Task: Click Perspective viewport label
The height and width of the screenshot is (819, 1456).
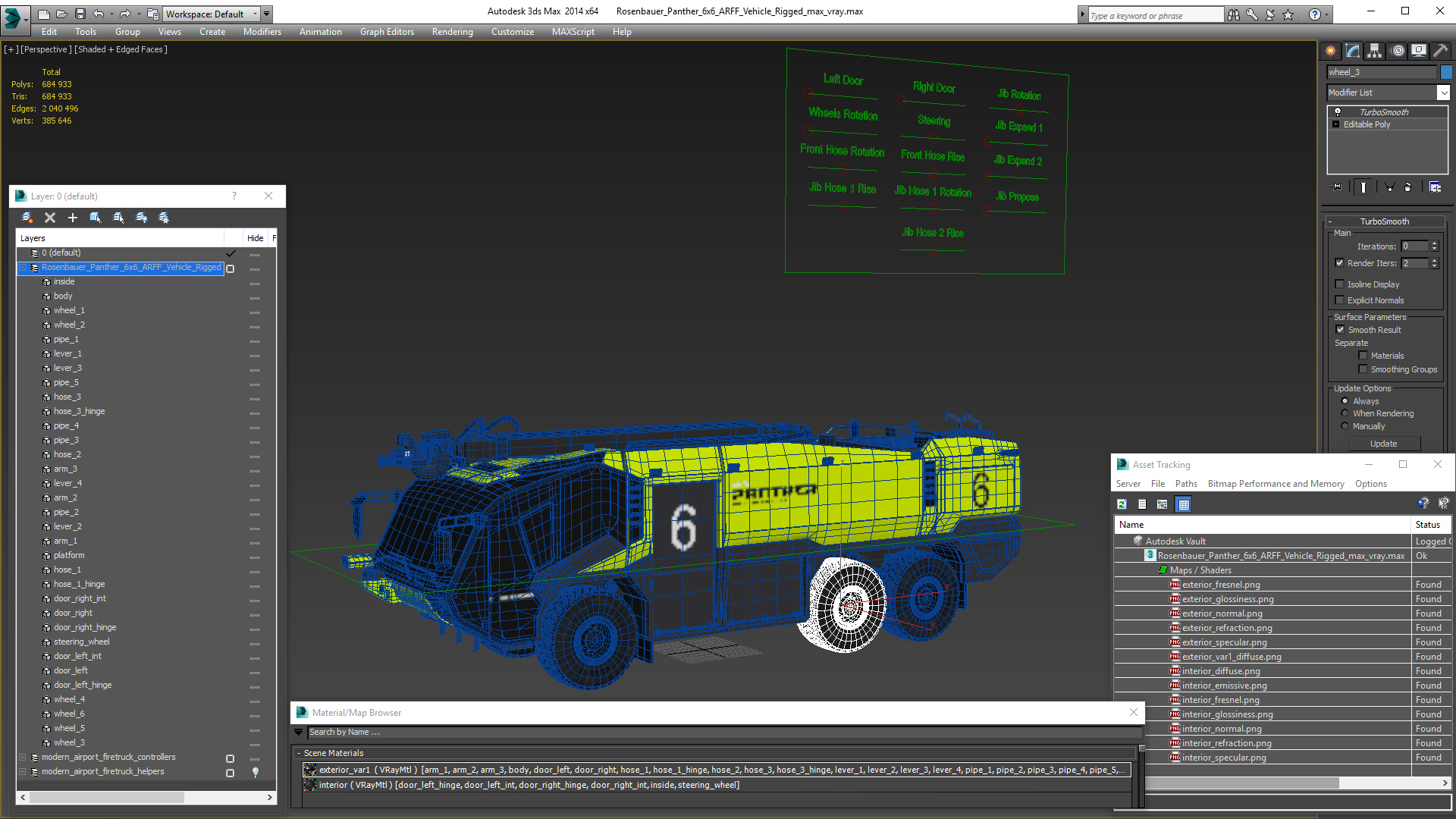Action: 45,49
